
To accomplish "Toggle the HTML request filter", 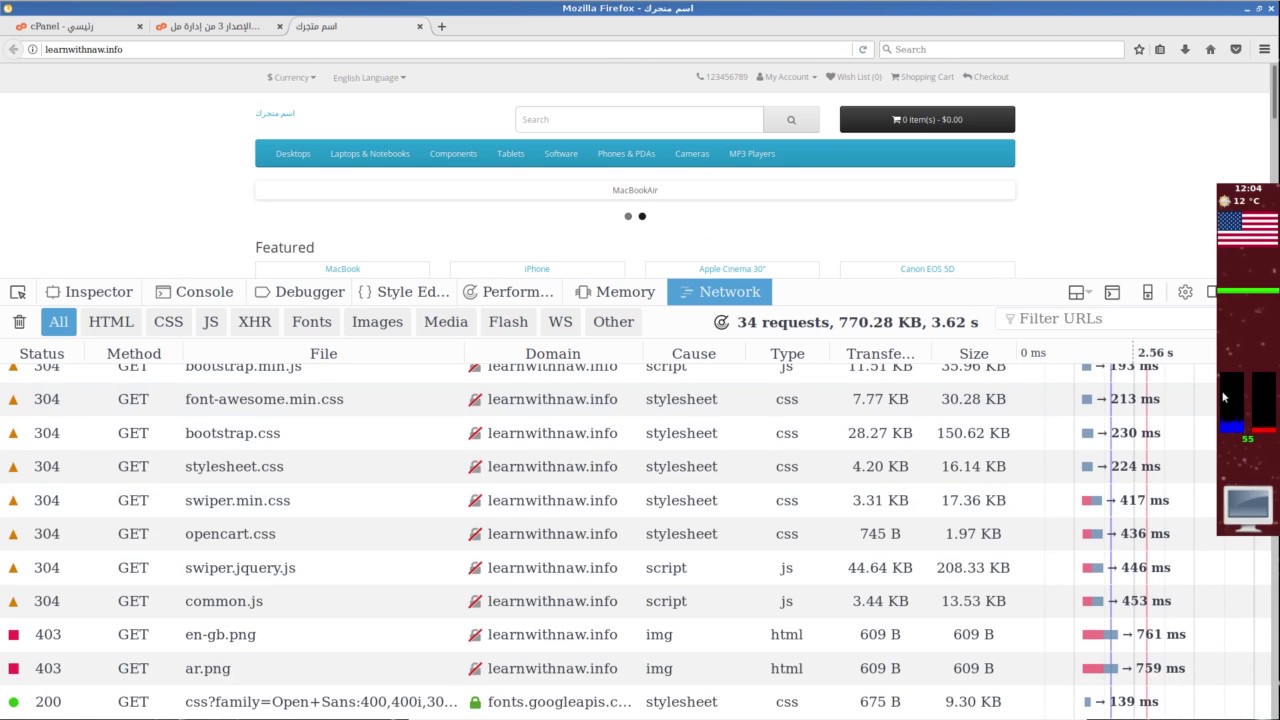I will tap(111, 322).
